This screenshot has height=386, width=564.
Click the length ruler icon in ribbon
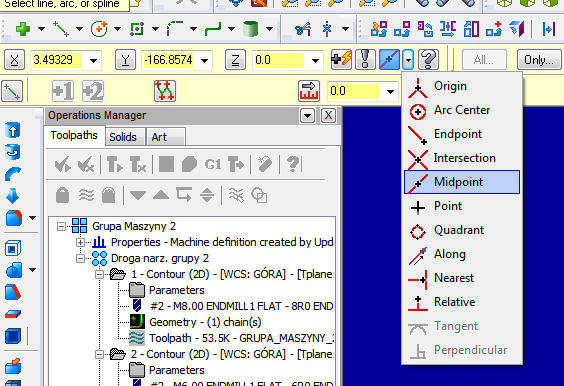[309, 91]
